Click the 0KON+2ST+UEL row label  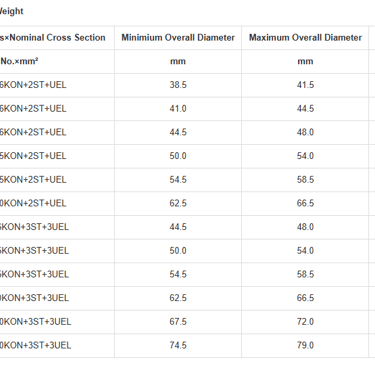click(x=33, y=203)
